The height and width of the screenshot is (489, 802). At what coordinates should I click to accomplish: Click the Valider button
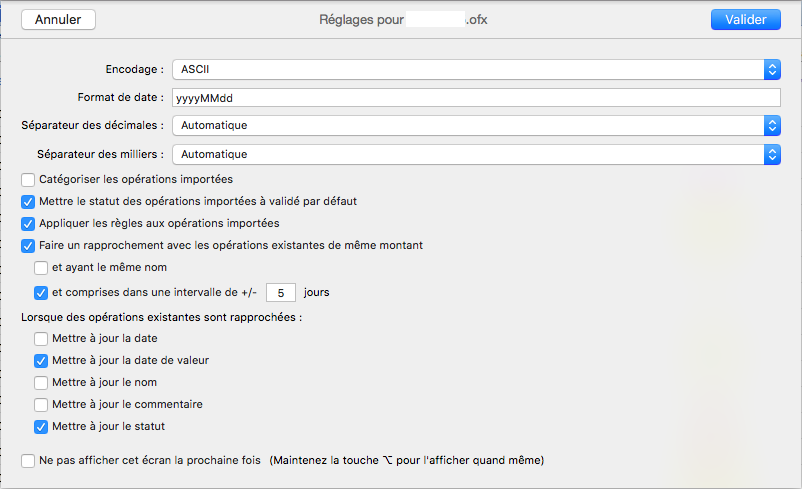(x=745, y=19)
